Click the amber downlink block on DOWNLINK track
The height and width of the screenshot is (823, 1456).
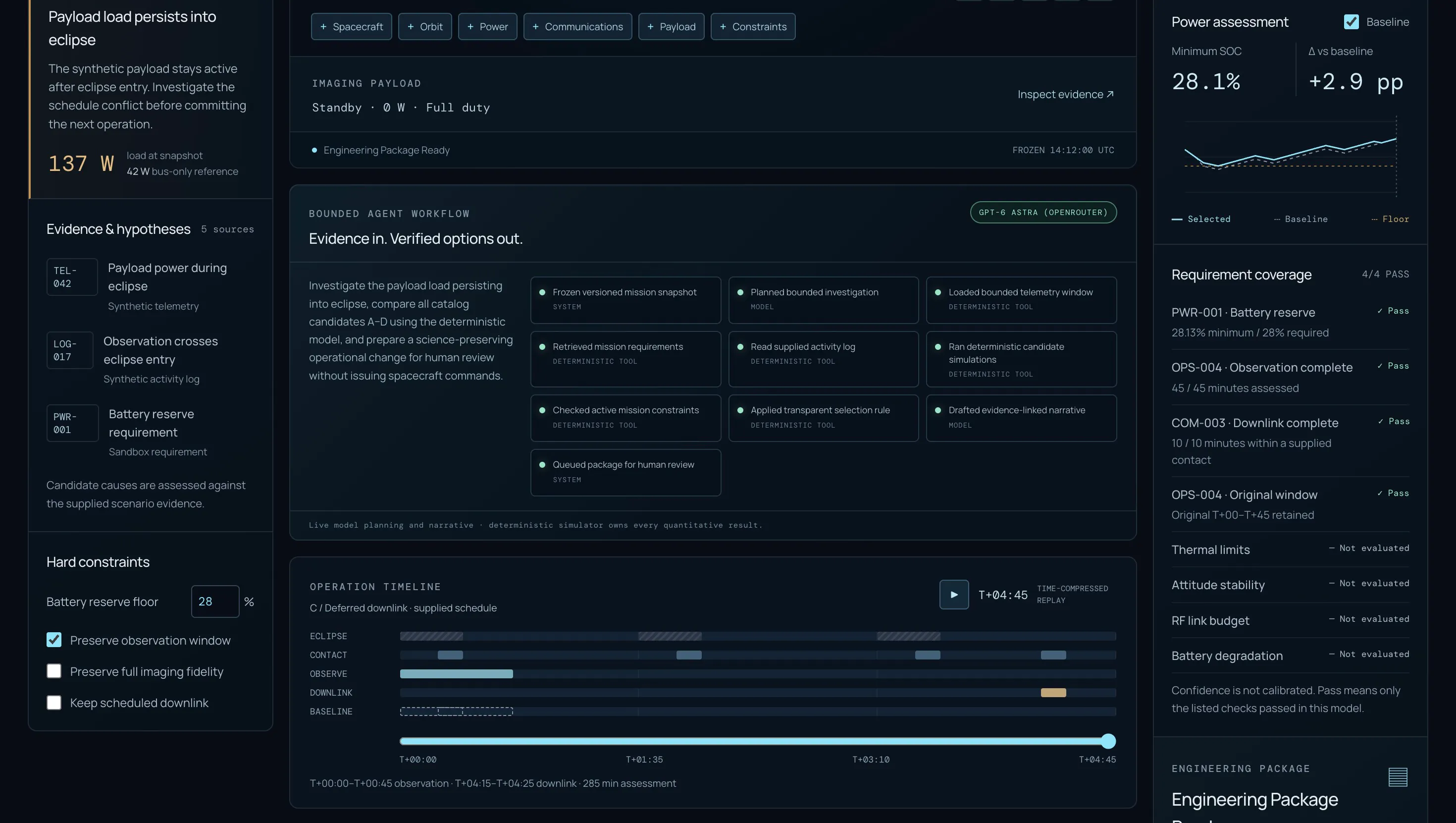point(1053,692)
